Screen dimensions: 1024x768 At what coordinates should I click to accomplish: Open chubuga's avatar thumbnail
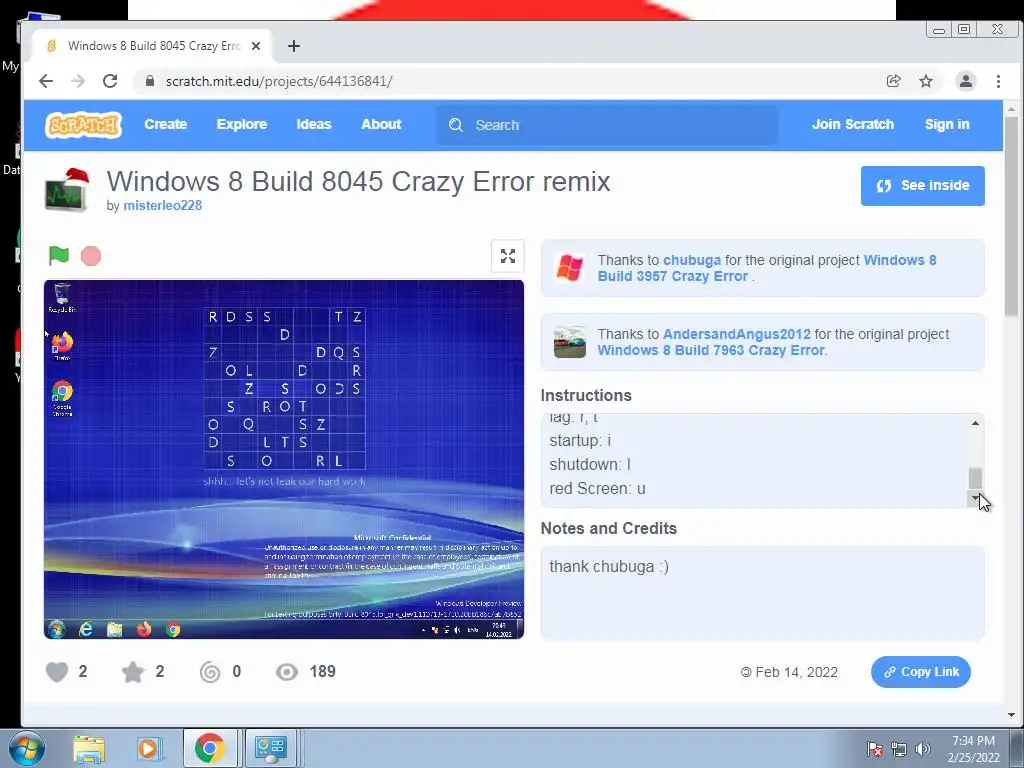[x=569, y=268]
